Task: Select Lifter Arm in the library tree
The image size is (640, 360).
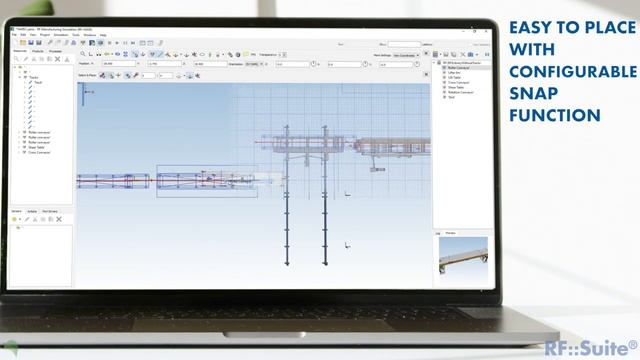Action: tap(454, 73)
